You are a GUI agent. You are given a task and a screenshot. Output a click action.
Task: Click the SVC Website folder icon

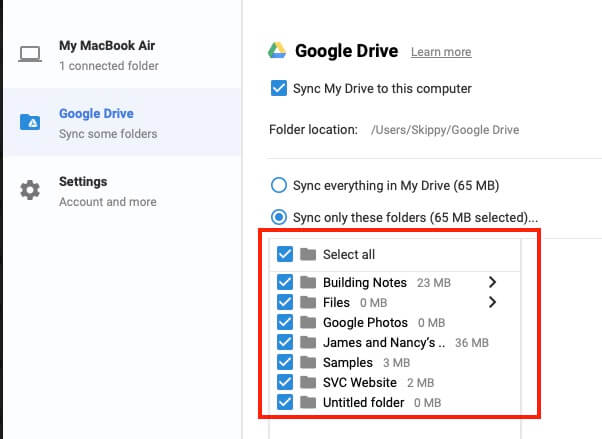[x=308, y=382]
